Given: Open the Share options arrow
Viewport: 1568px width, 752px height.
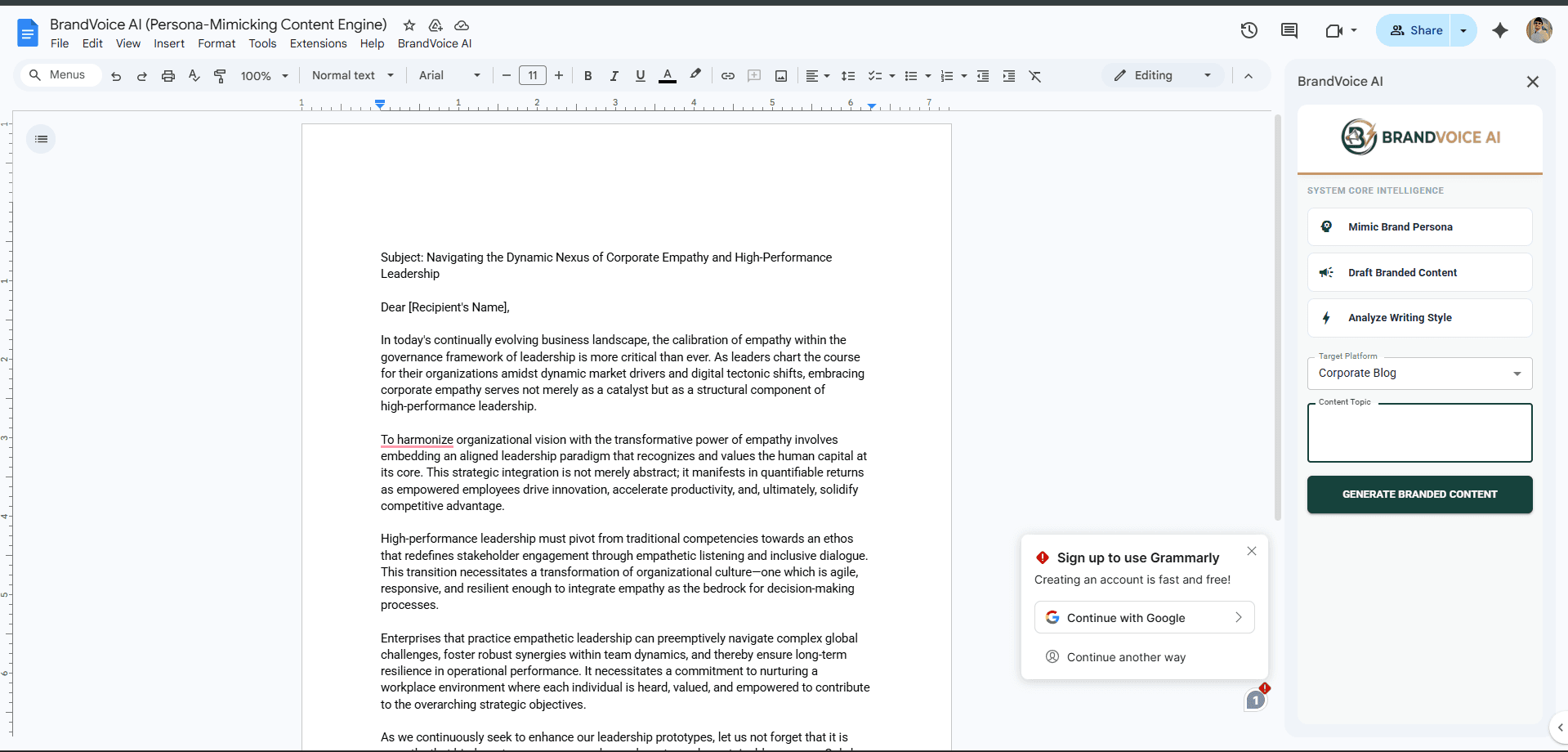Looking at the screenshot, I should pyautogui.click(x=1463, y=30).
